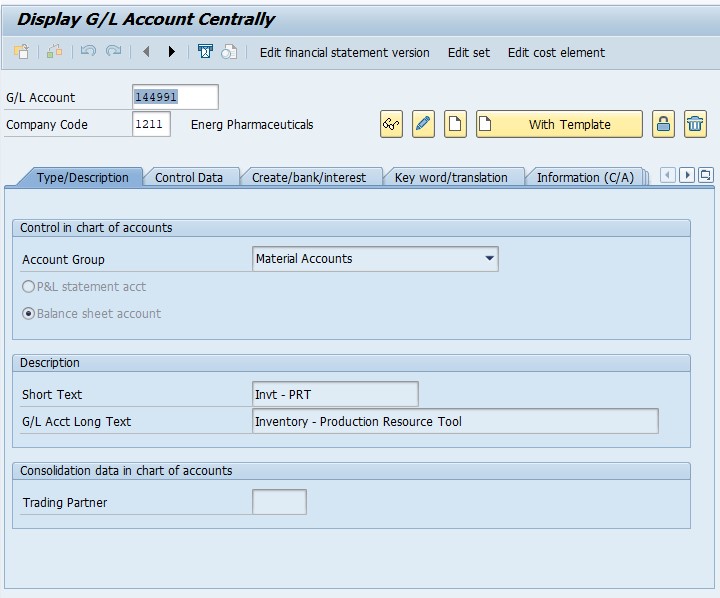Click the Short Text field
Viewport: 720px width, 598px height.
(x=335, y=394)
